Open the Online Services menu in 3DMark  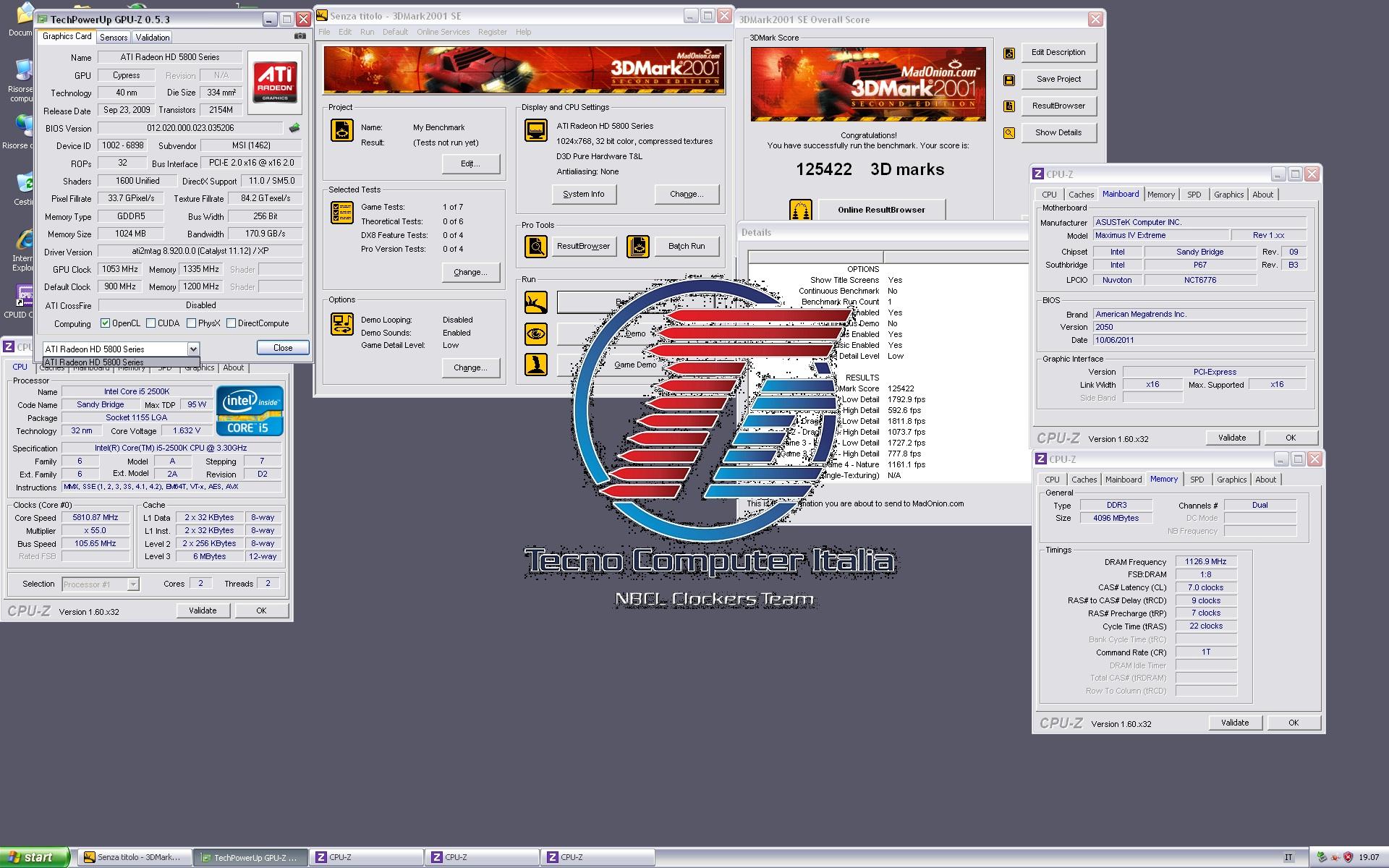pyautogui.click(x=443, y=32)
